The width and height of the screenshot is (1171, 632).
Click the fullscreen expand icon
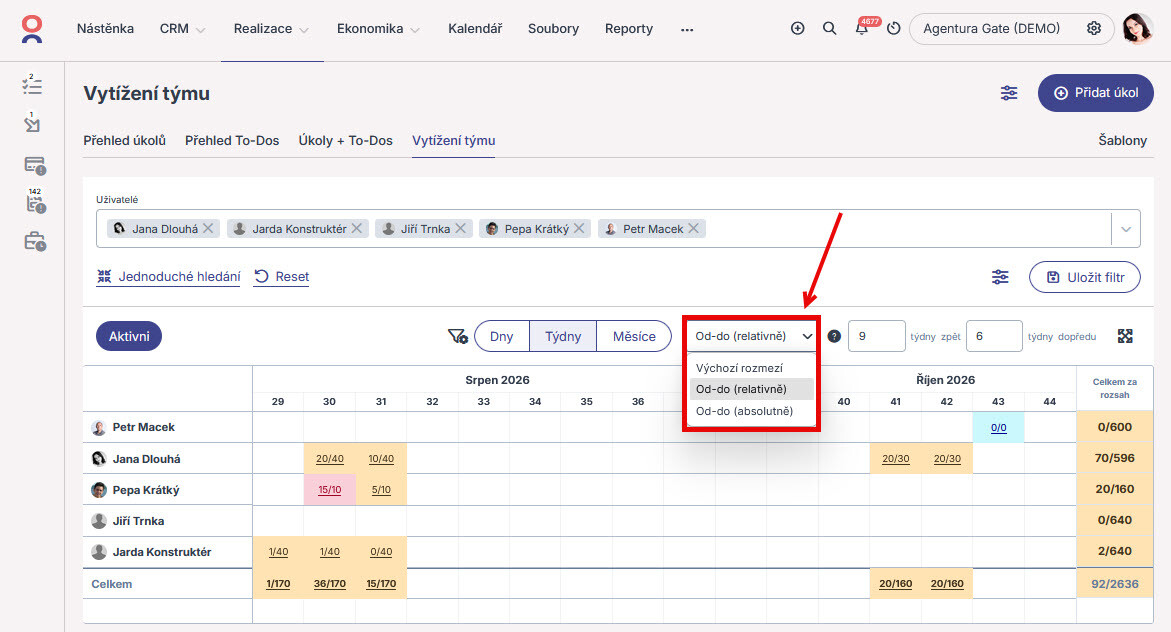pyautogui.click(x=1125, y=336)
